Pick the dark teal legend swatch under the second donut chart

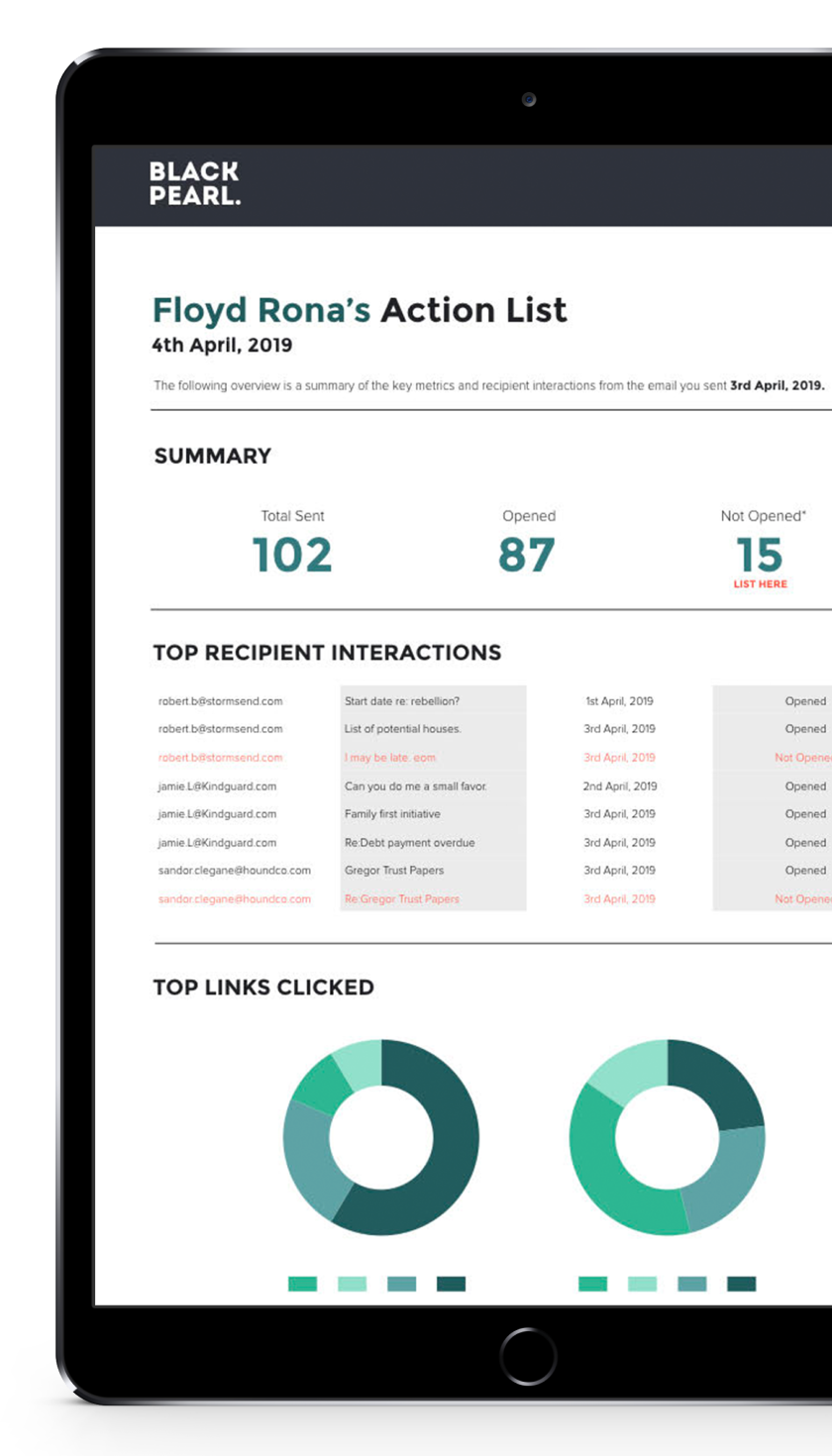742,1284
